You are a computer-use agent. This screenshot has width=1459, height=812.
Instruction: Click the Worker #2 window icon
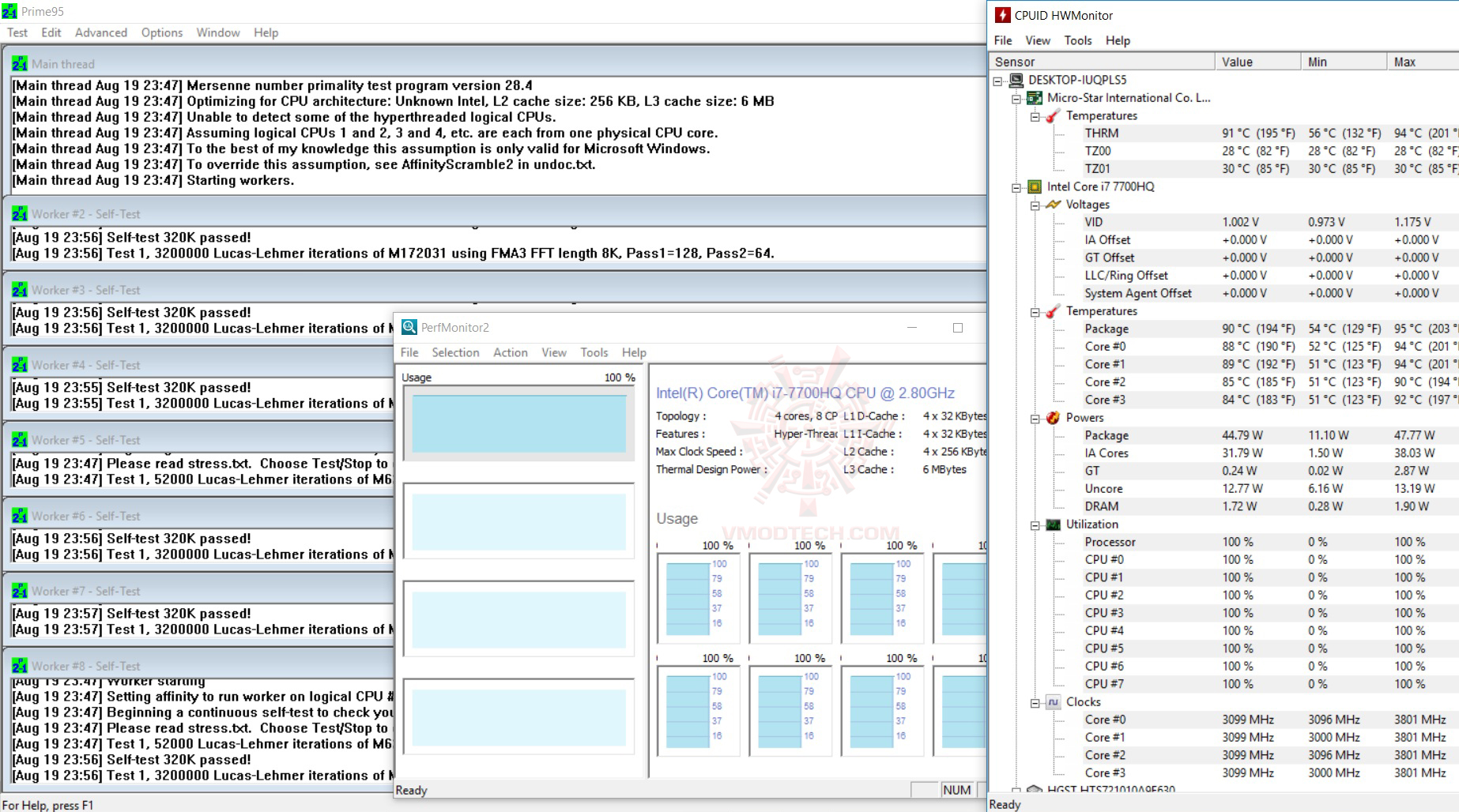20,214
